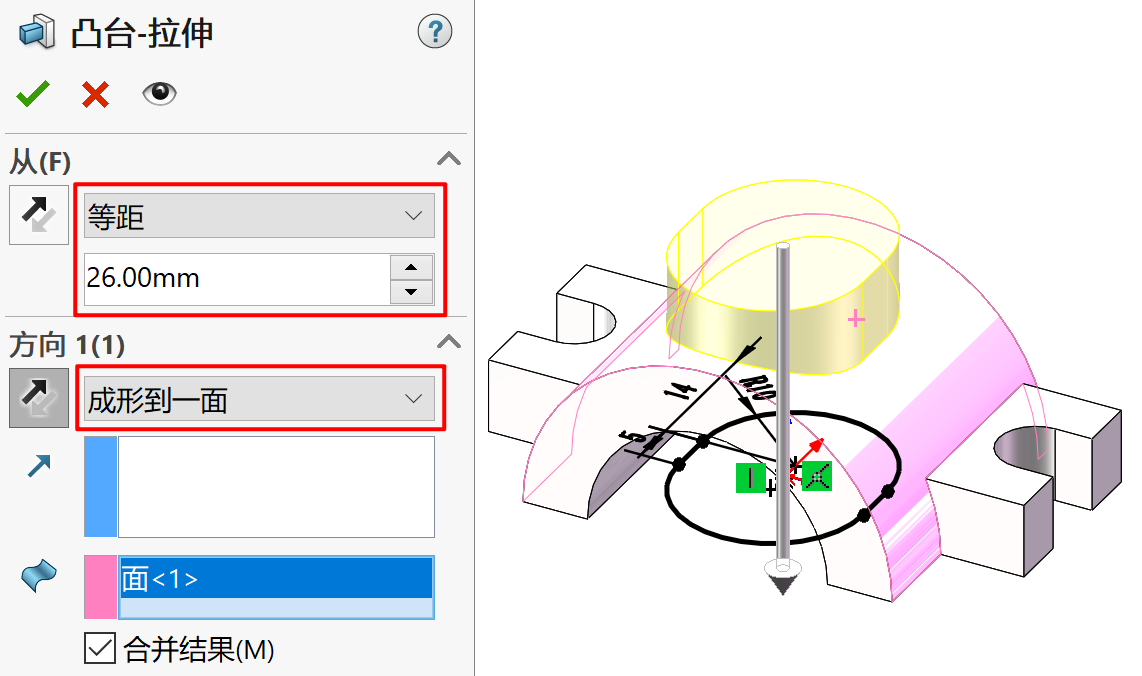Click the 26.00mm offset input field
The image size is (1142, 676).
click(x=237, y=279)
